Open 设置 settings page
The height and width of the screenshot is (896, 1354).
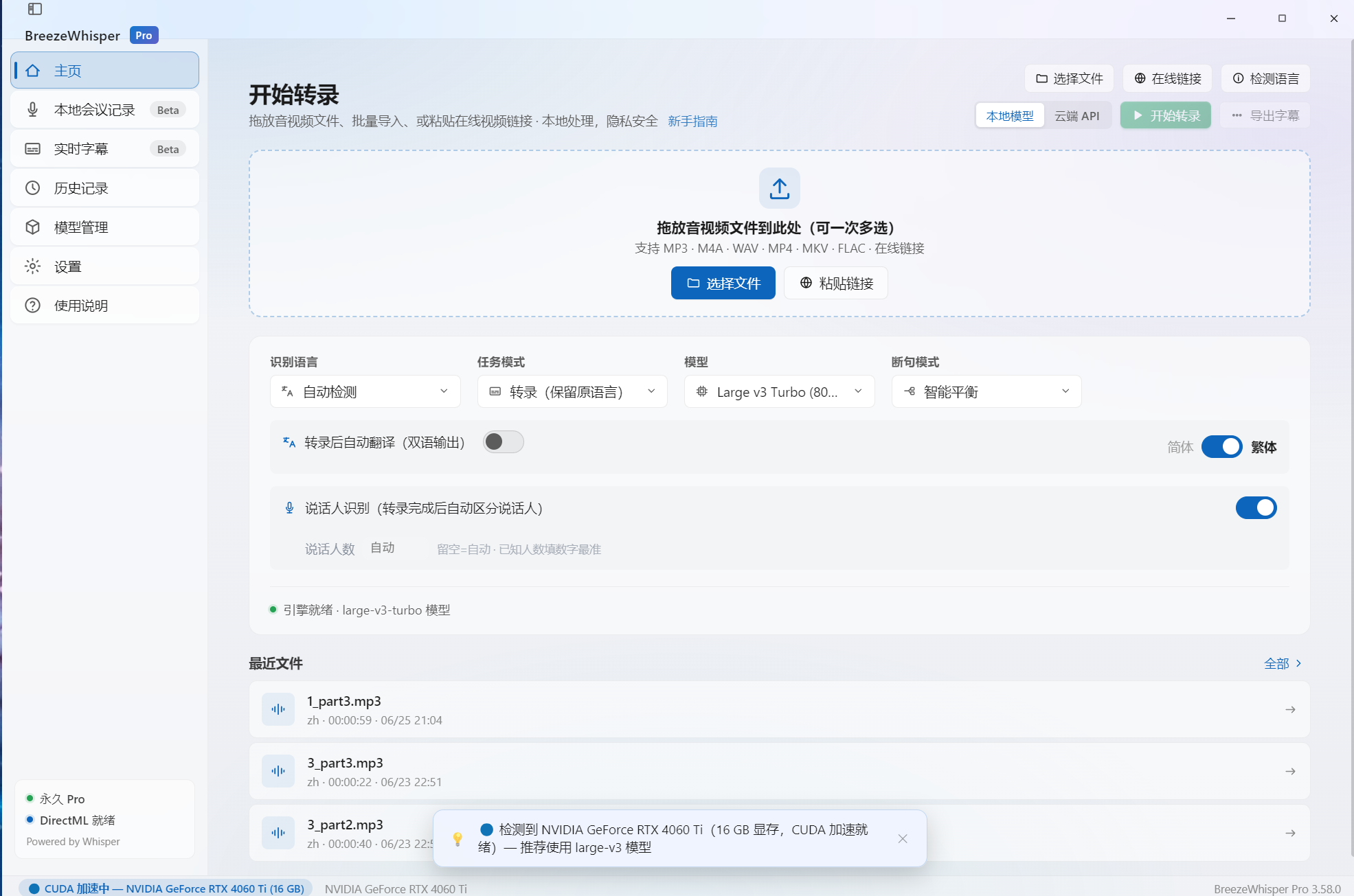[x=104, y=266]
